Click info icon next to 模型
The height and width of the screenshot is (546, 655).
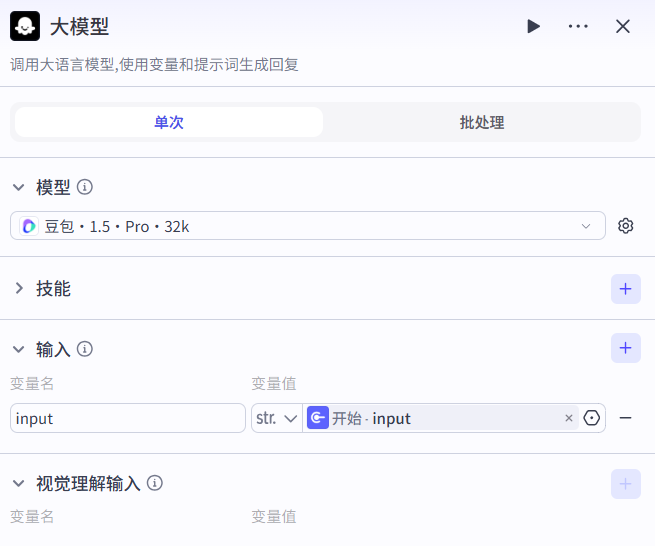(x=85, y=187)
